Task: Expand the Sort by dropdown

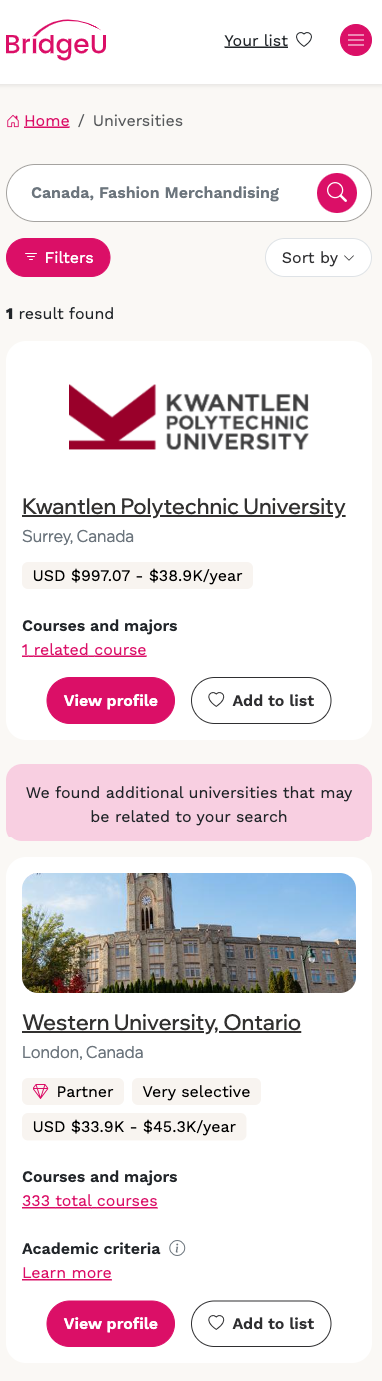Action: pyautogui.click(x=318, y=258)
